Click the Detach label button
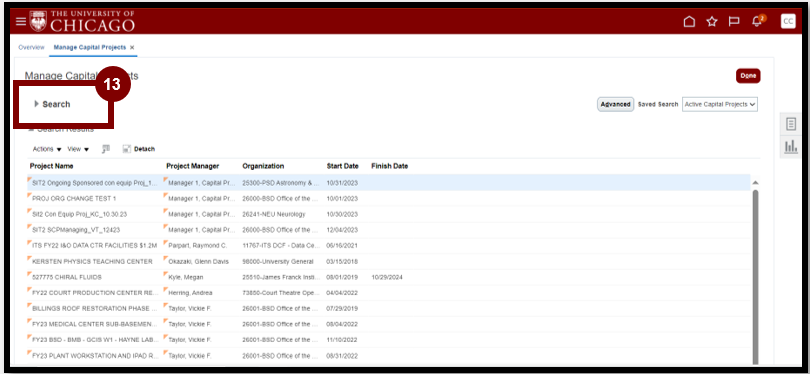810x374 pixels. point(144,149)
